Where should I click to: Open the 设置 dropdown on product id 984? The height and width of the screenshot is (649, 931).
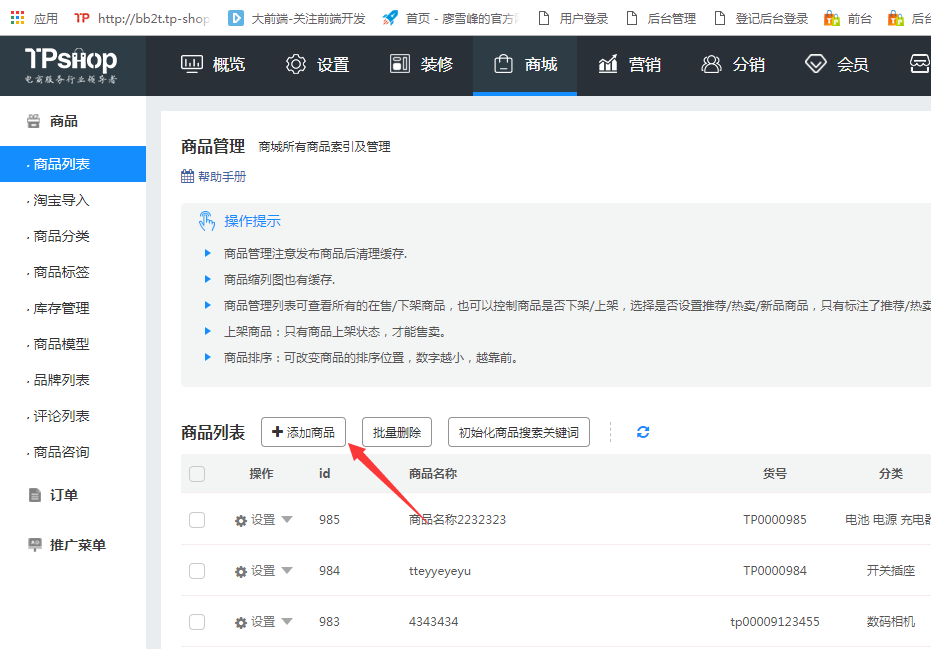pyautogui.click(x=263, y=571)
